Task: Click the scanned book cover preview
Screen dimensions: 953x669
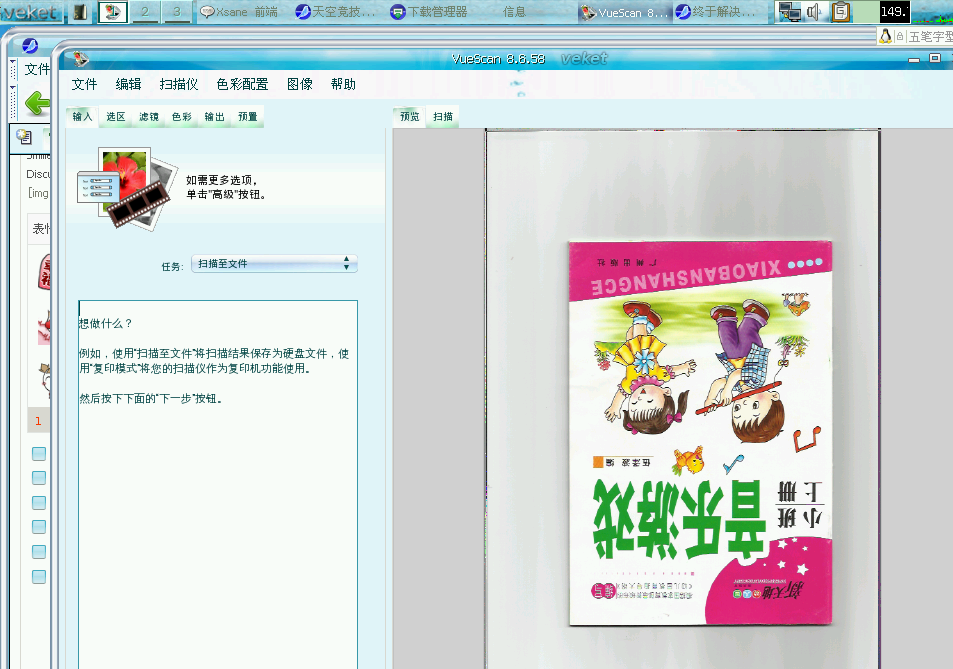Action: 700,433
